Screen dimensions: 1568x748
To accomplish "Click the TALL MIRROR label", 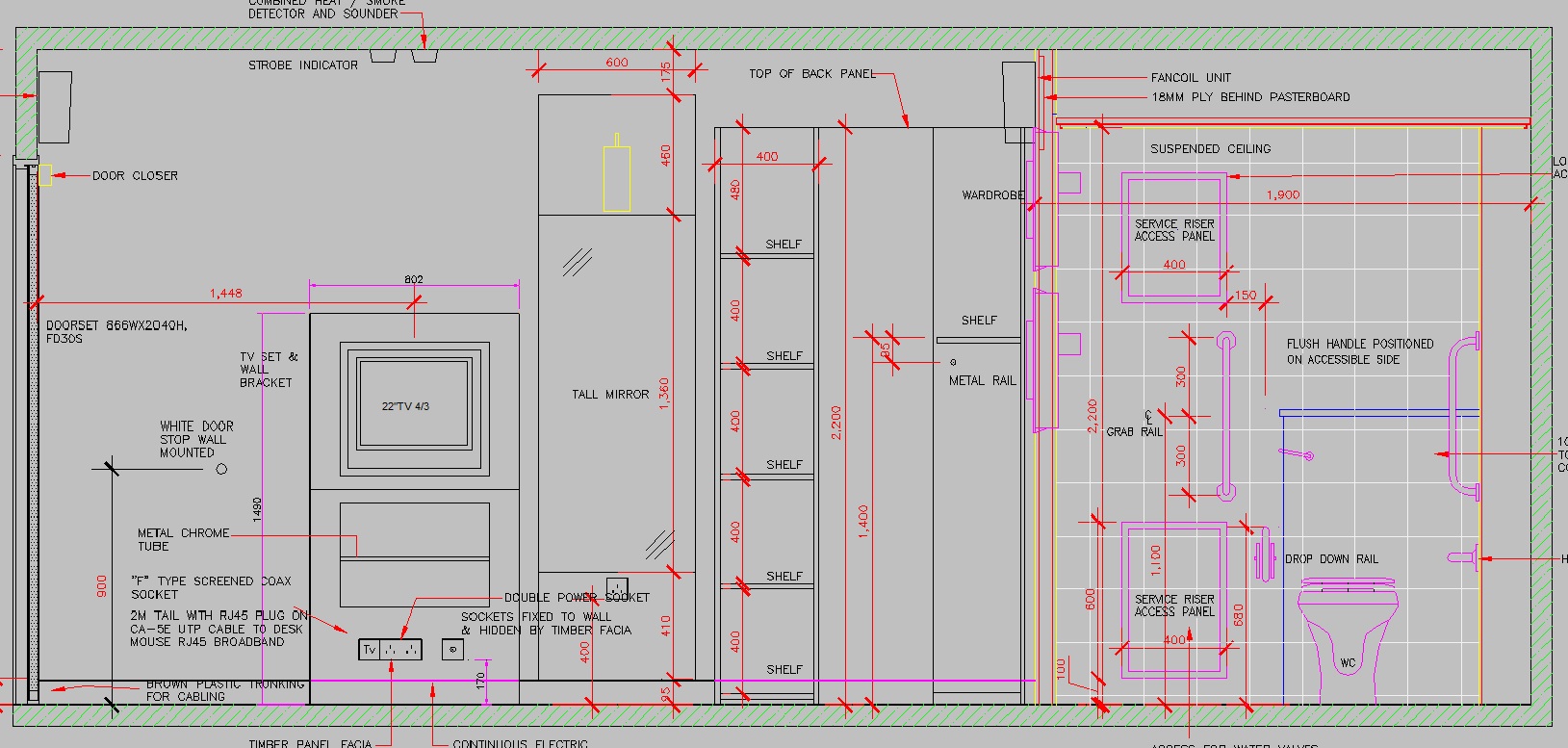I will tap(610, 395).
